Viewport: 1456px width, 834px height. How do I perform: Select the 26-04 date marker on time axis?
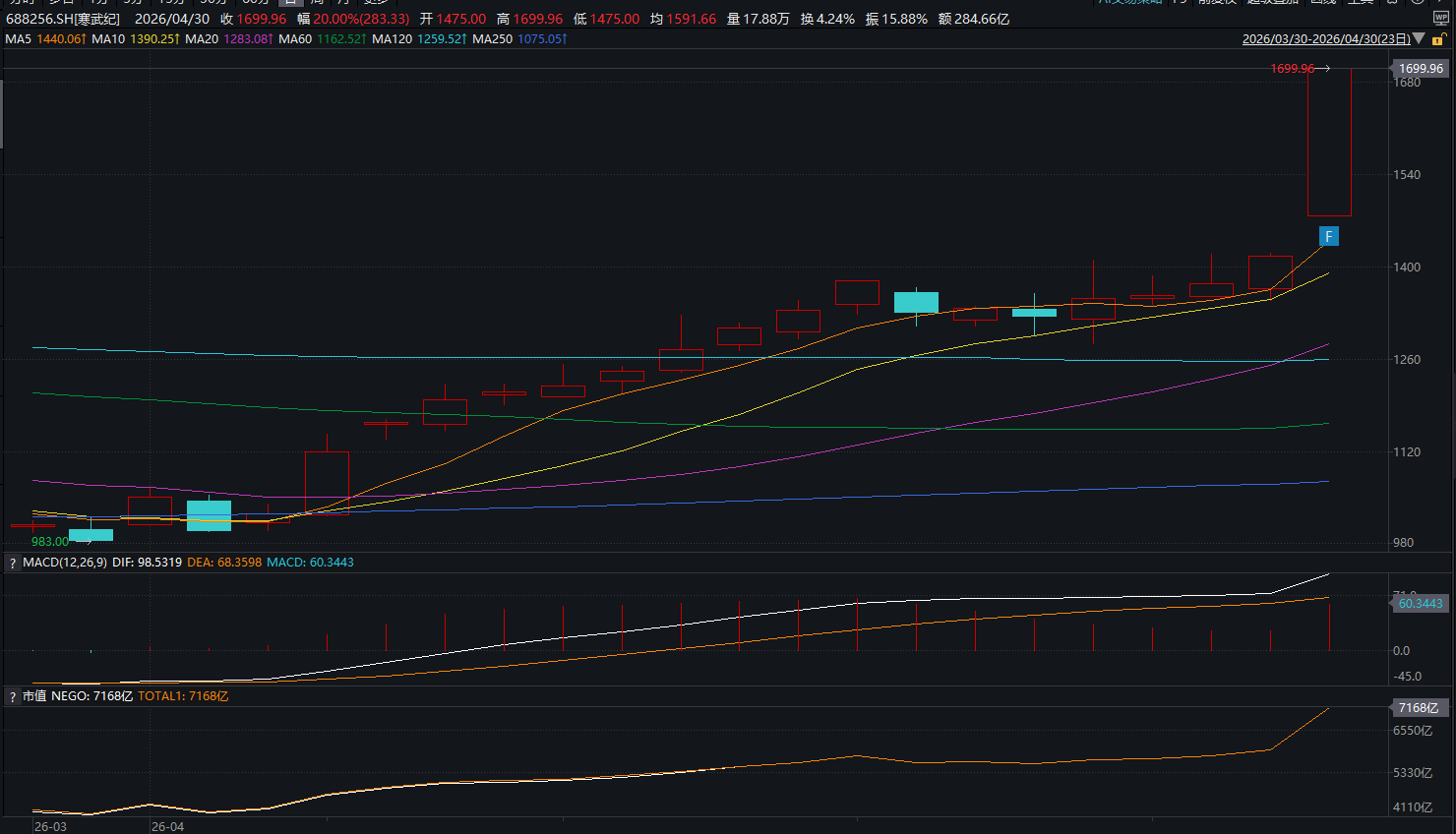tap(167, 826)
